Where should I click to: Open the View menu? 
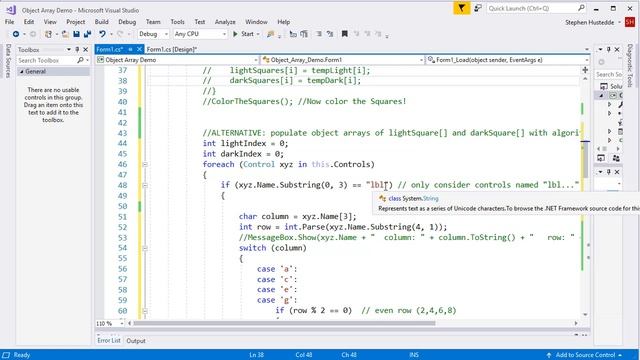[50, 22]
